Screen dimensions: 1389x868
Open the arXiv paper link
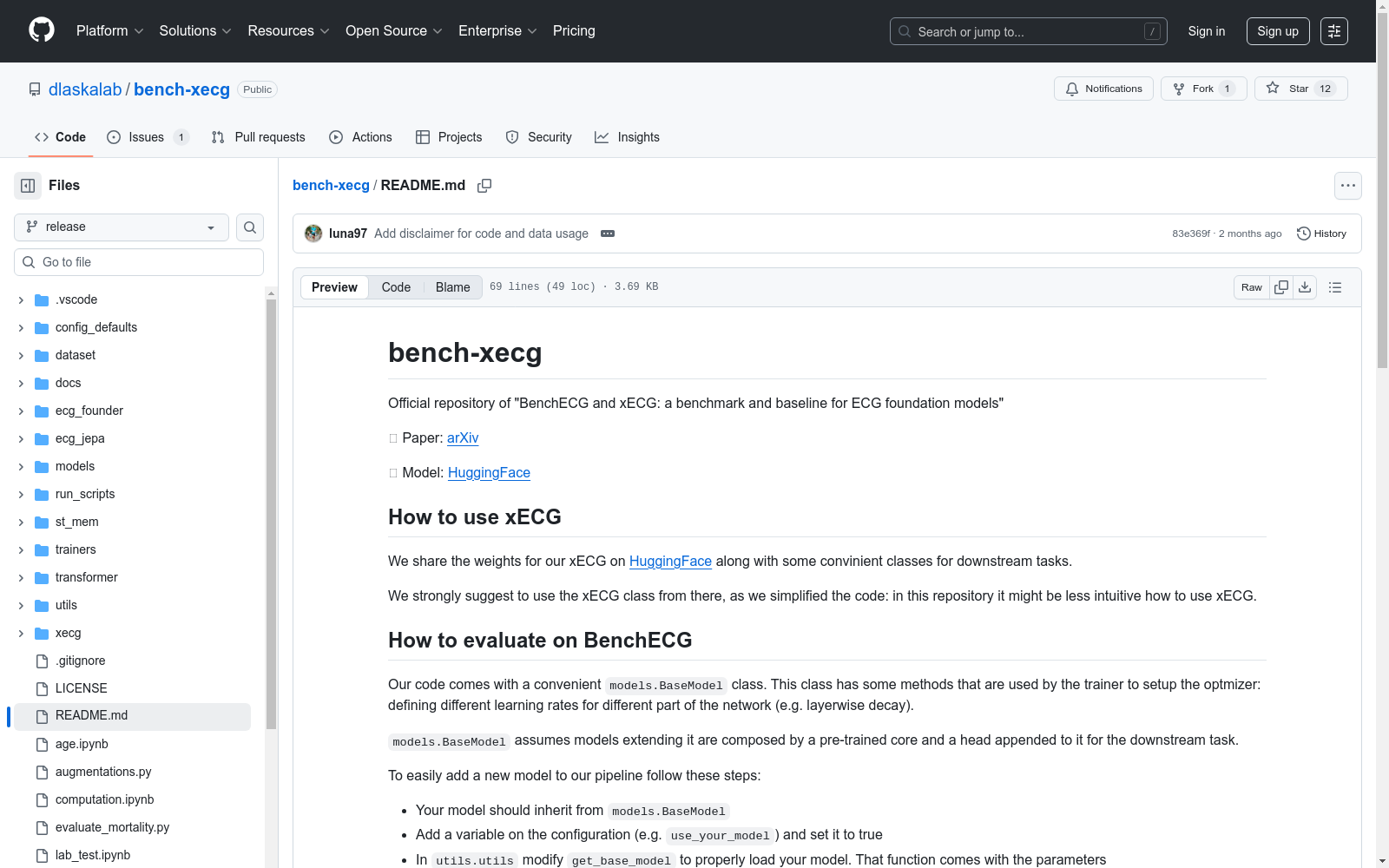click(463, 438)
